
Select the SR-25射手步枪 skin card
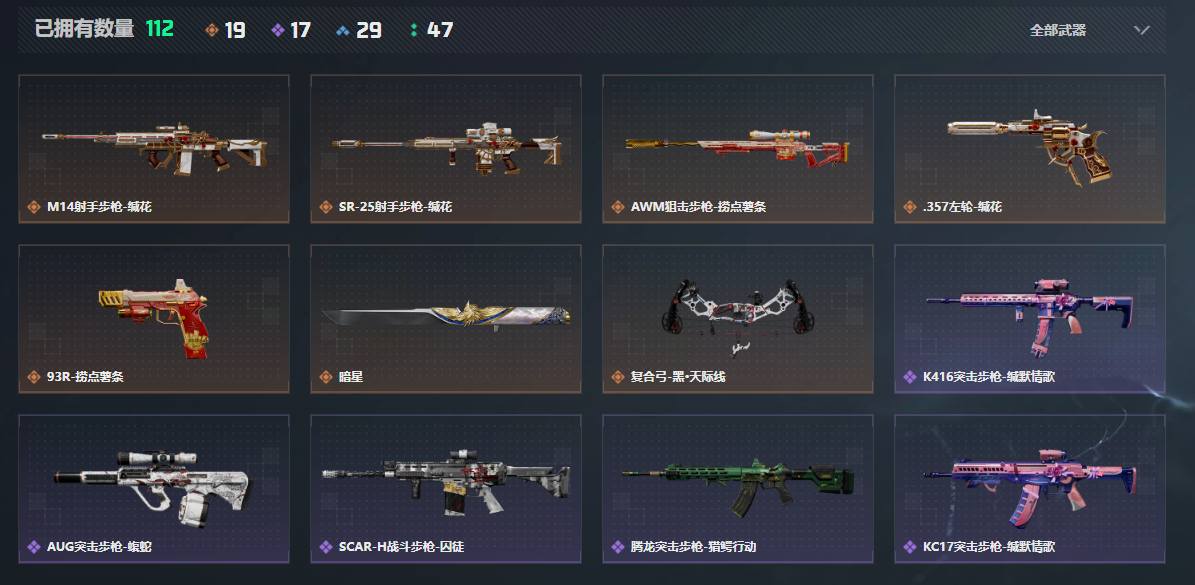(446, 149)
